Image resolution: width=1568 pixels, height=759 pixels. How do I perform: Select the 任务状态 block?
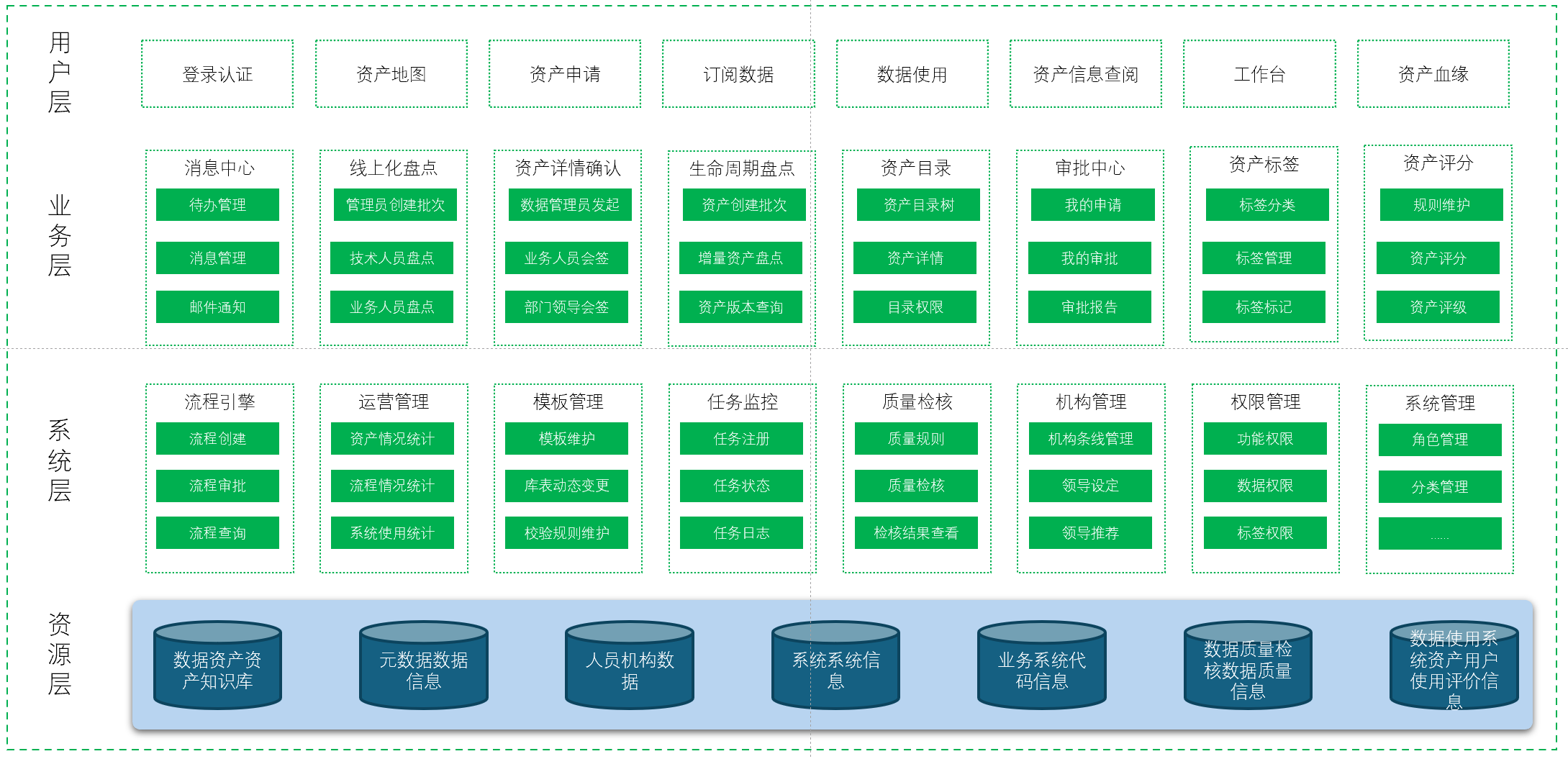tap(741, 486)
